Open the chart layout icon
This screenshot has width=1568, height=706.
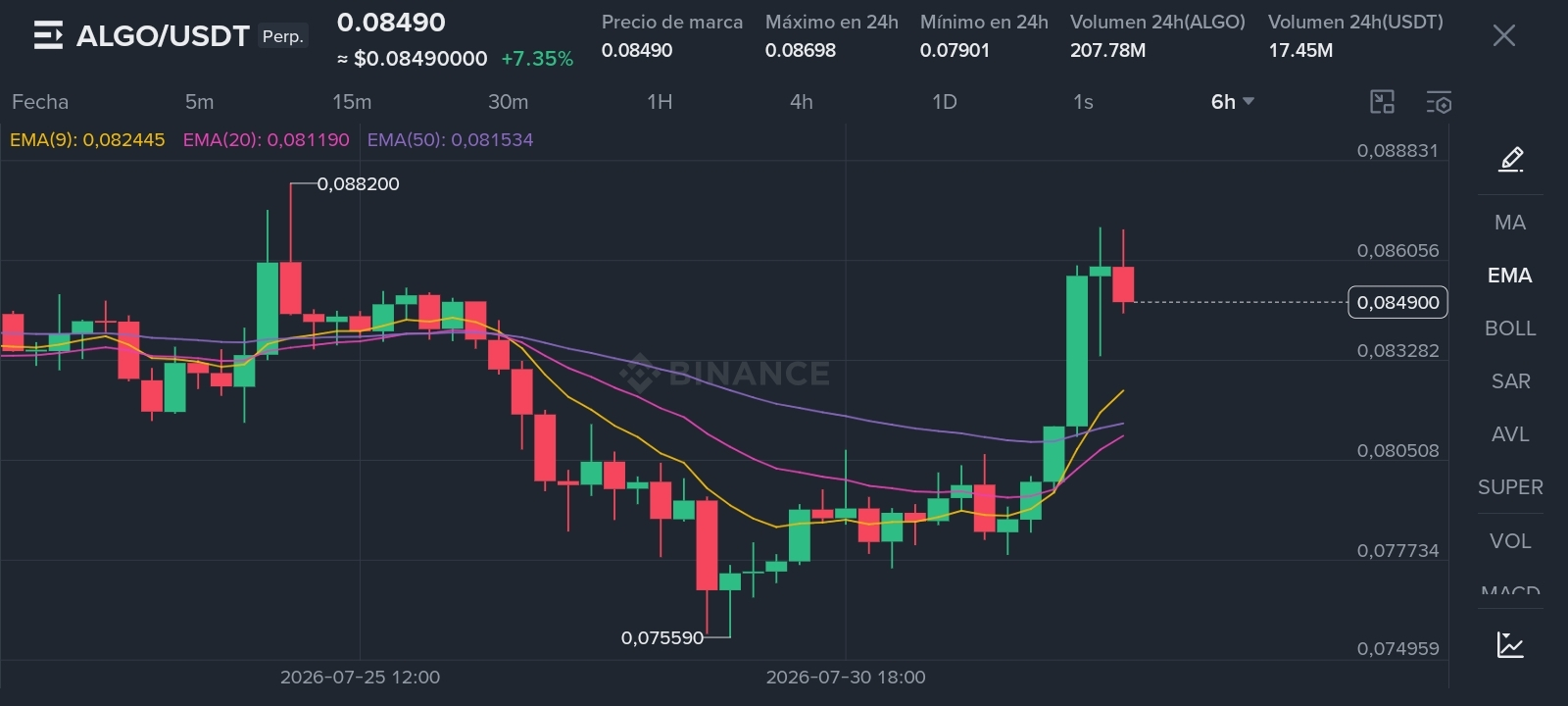tap(1382, 102)
